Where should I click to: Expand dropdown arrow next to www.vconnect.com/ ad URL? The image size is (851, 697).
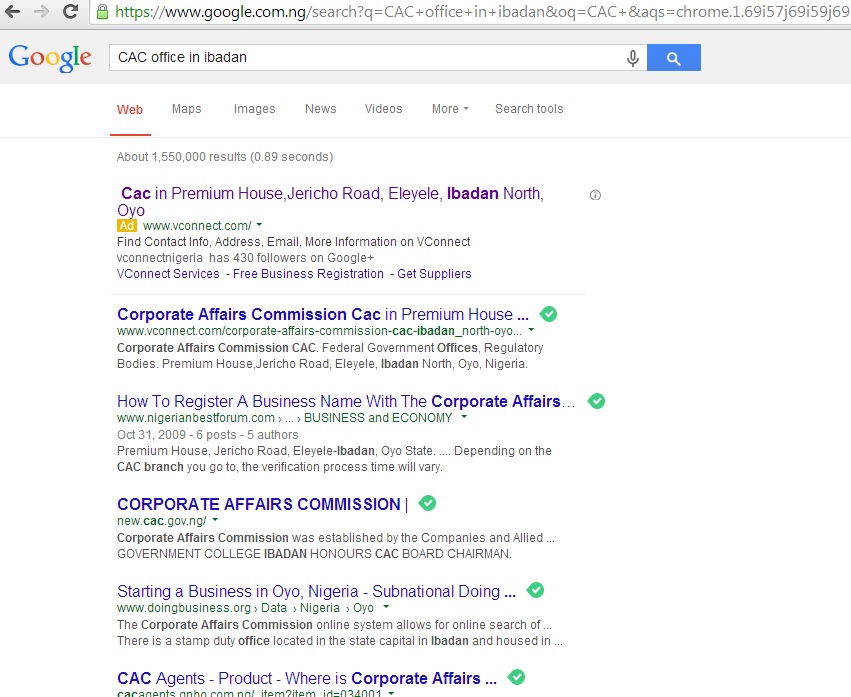(259, 224)
